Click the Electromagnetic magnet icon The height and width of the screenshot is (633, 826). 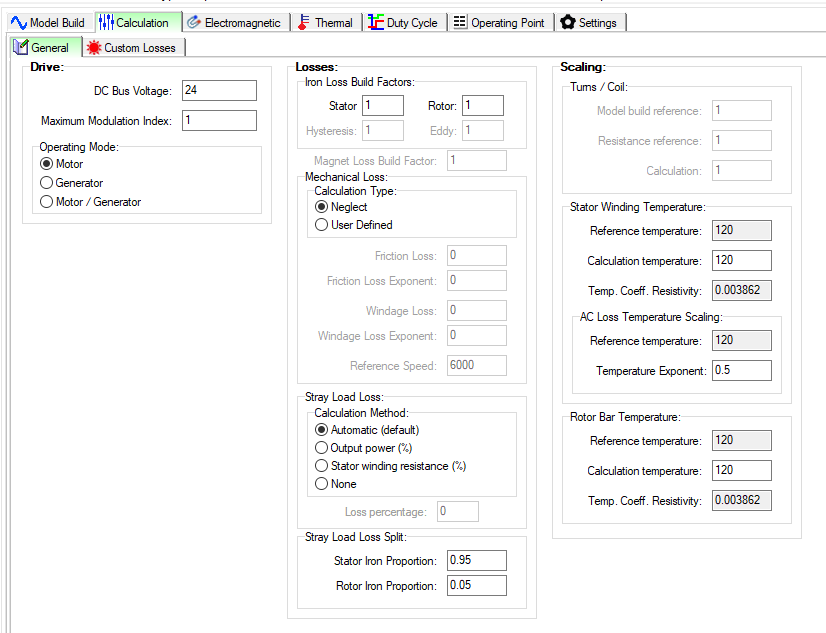click(x=194, y=22)
